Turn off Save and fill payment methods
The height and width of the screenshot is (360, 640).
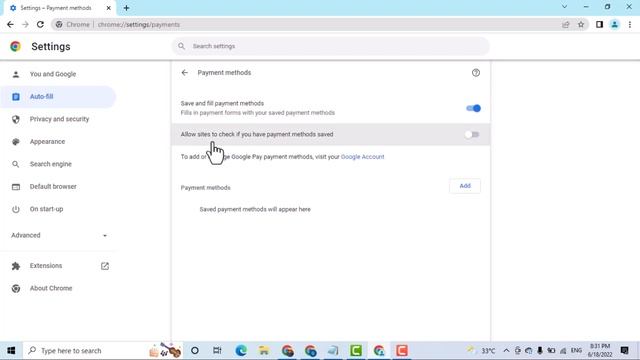pos(473,108)
